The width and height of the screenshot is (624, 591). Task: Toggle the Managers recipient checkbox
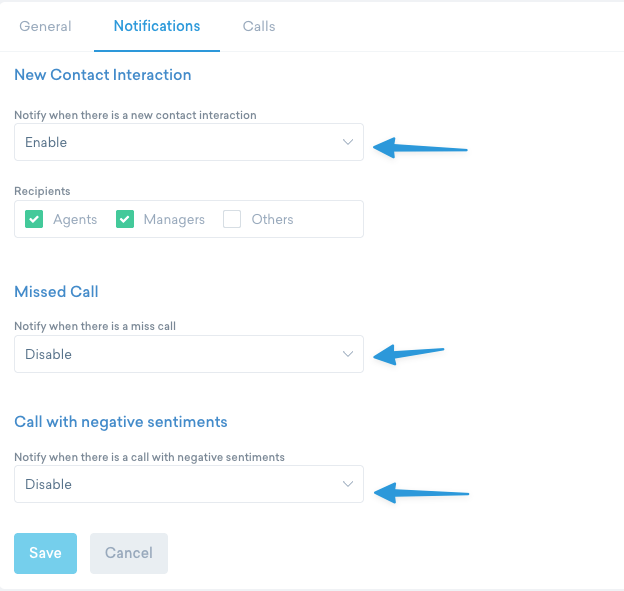click(125, 219)
